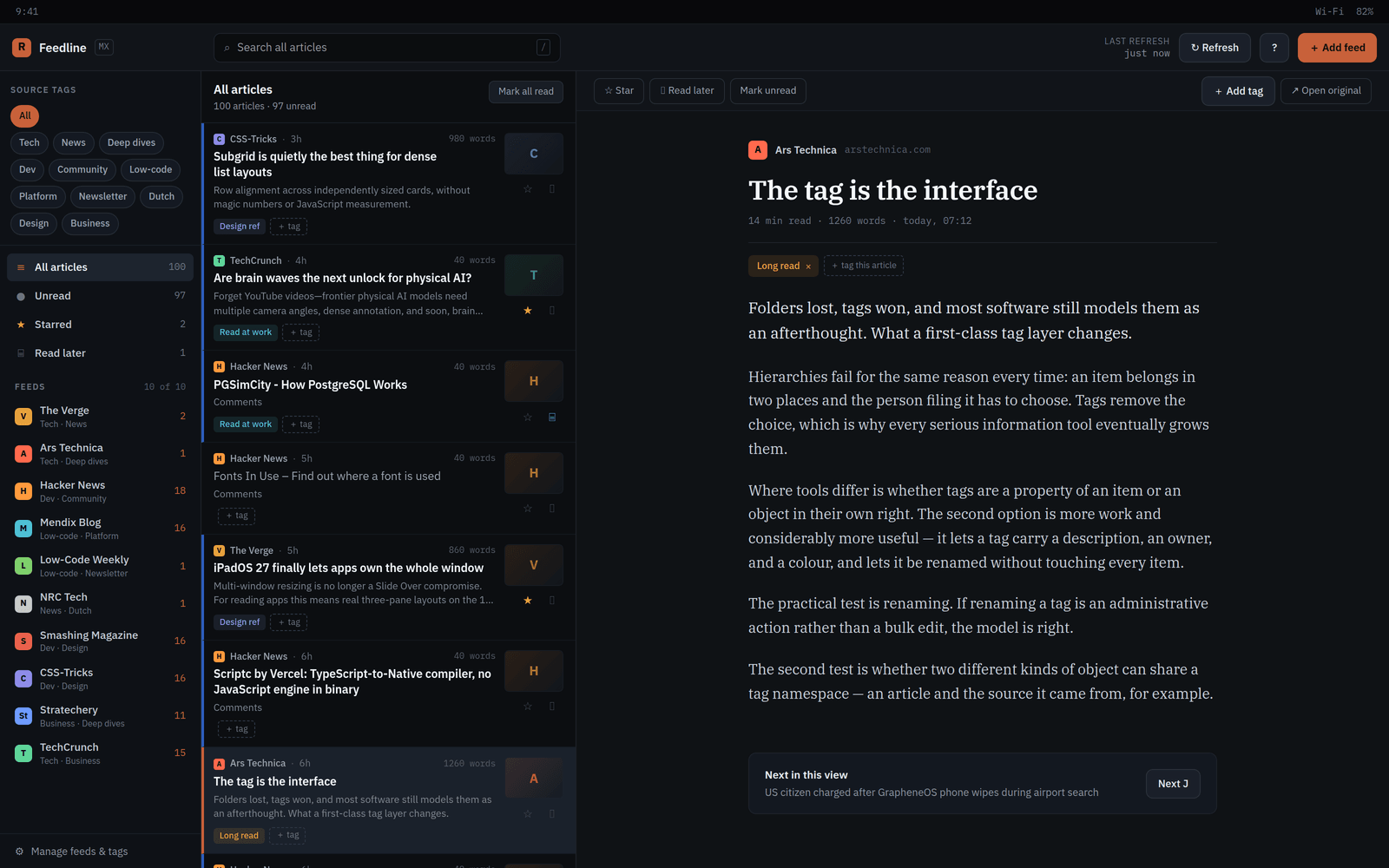Click the Star button in reader toolbar
The height and width of the screenshot is (868, 1389).
(x=619, y=91)
